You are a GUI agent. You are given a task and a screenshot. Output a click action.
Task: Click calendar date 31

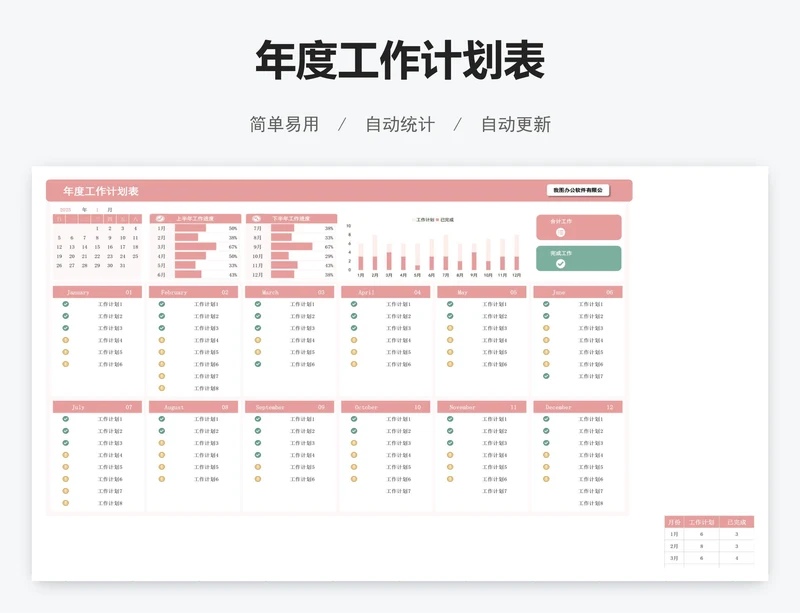pos(122,265)
